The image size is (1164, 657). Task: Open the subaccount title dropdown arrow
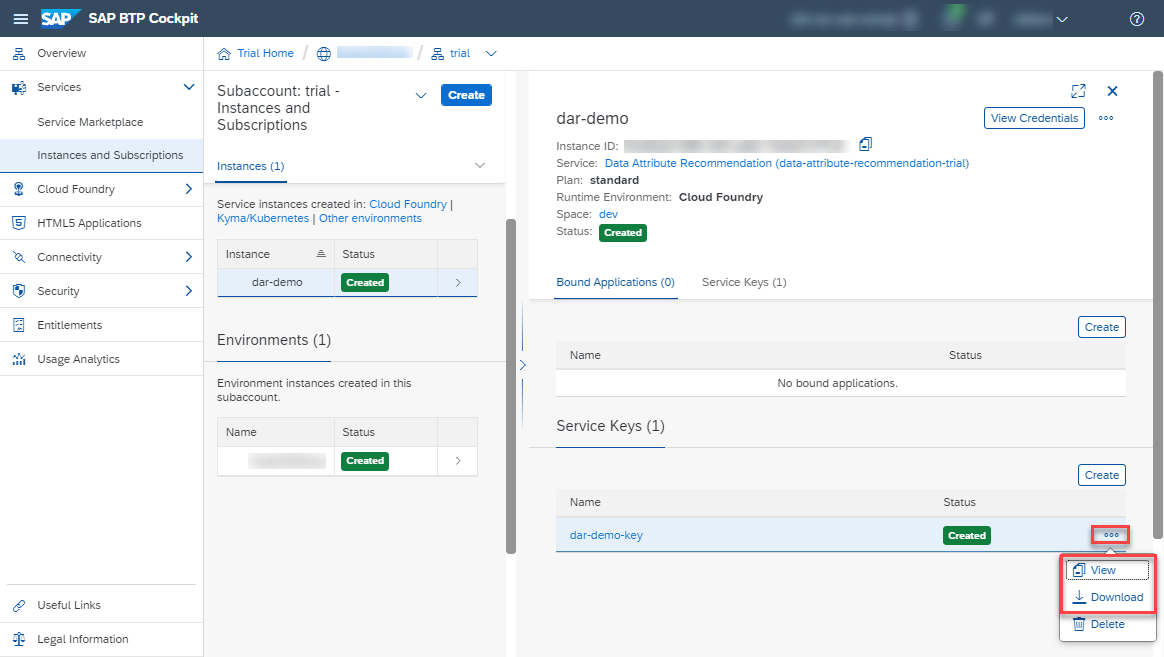coord(421,95)
